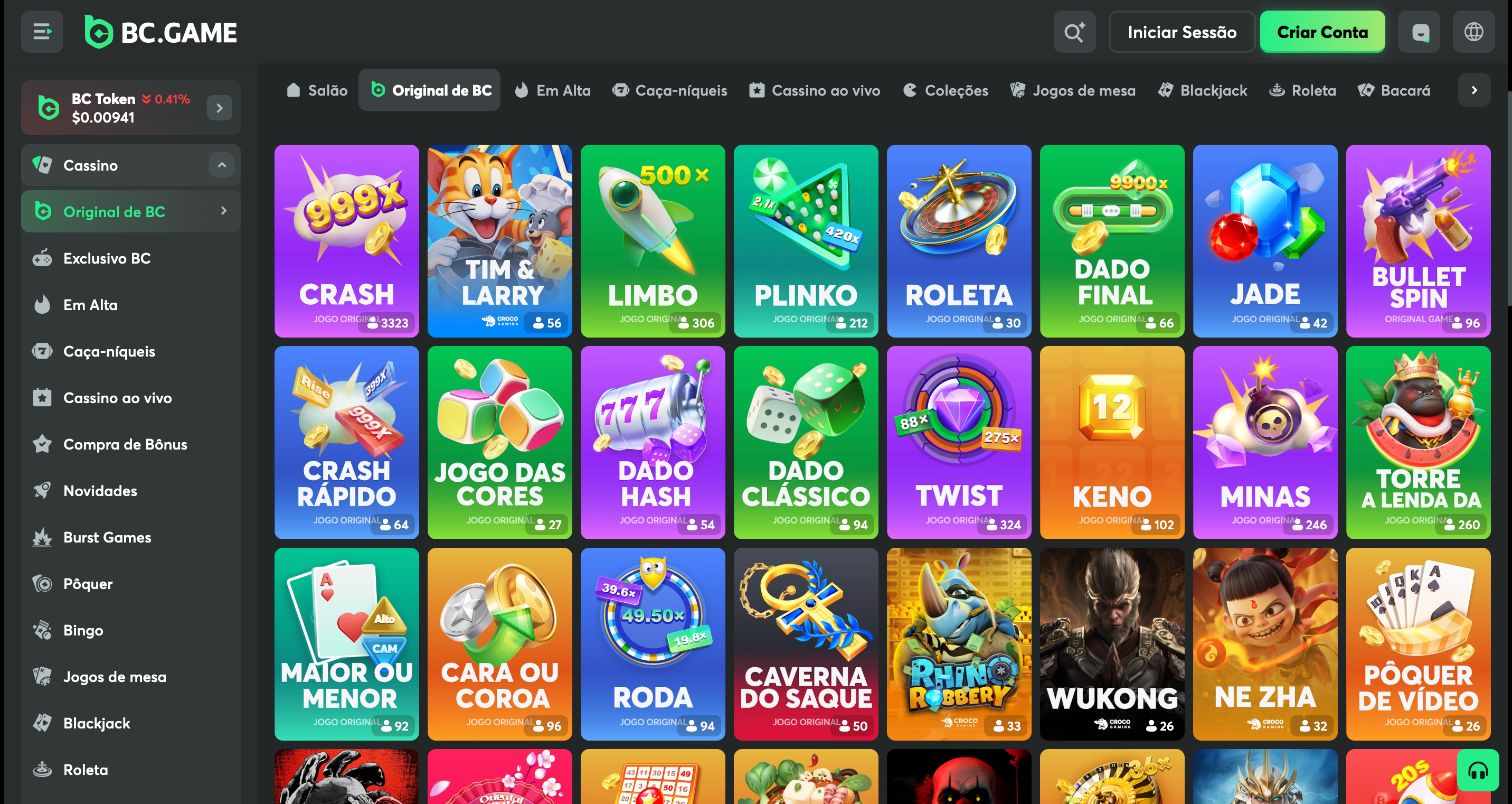Screen dimensions: 1512x804
Task: Click the Em Alta flame icon in sidebar
Action: [x=42, y=305]
